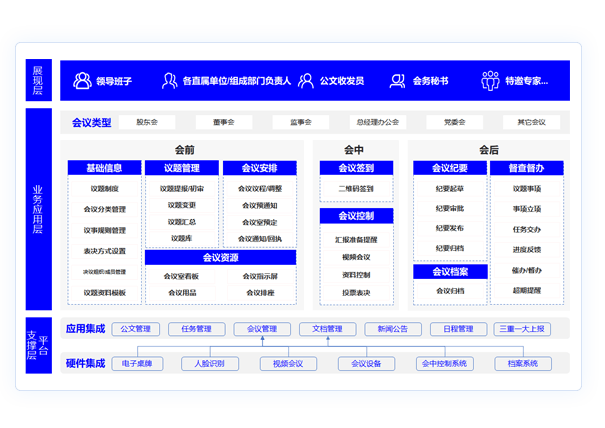Click the 会务秘书 person icon
This screenshot has height=428, width=605.
pyautogui.click(x=398, y=81)
